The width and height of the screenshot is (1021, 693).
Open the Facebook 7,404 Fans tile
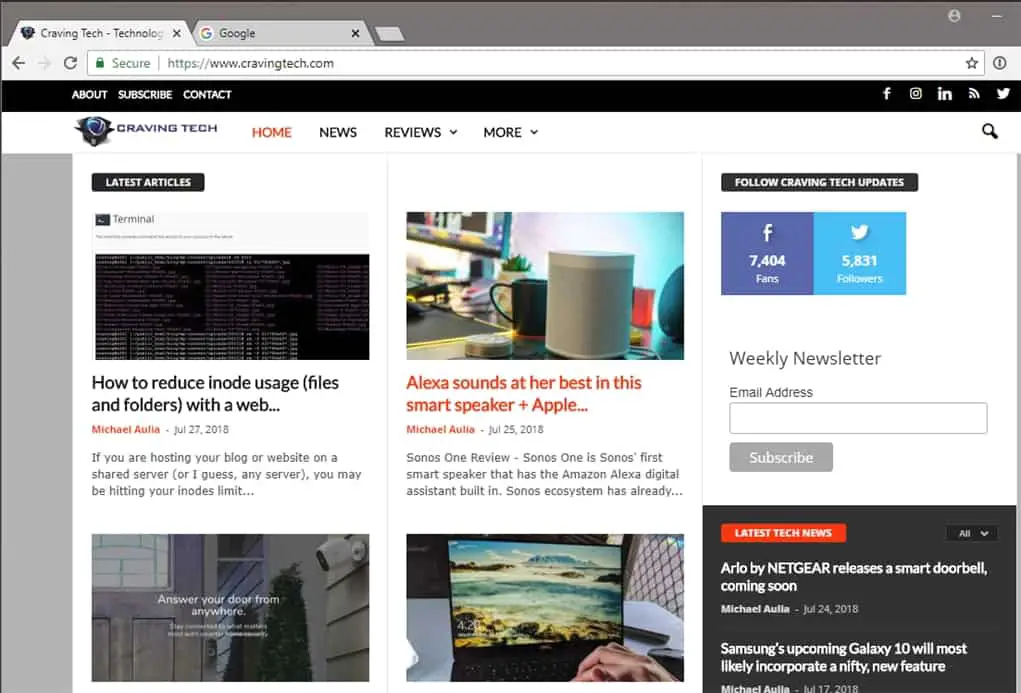click(x=767, y=253)
